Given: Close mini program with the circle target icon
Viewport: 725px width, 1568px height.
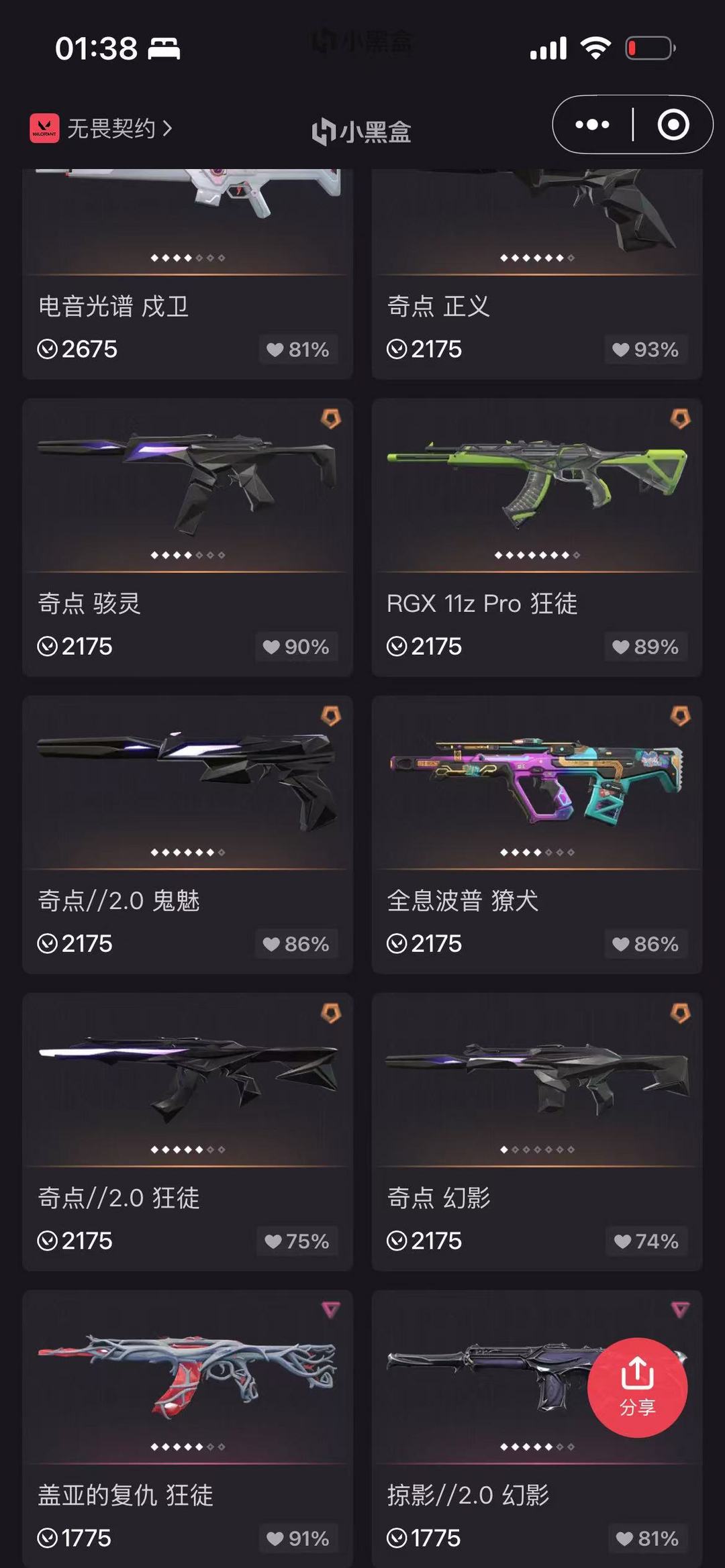Looking at the screenshot, I should (673, 125).
